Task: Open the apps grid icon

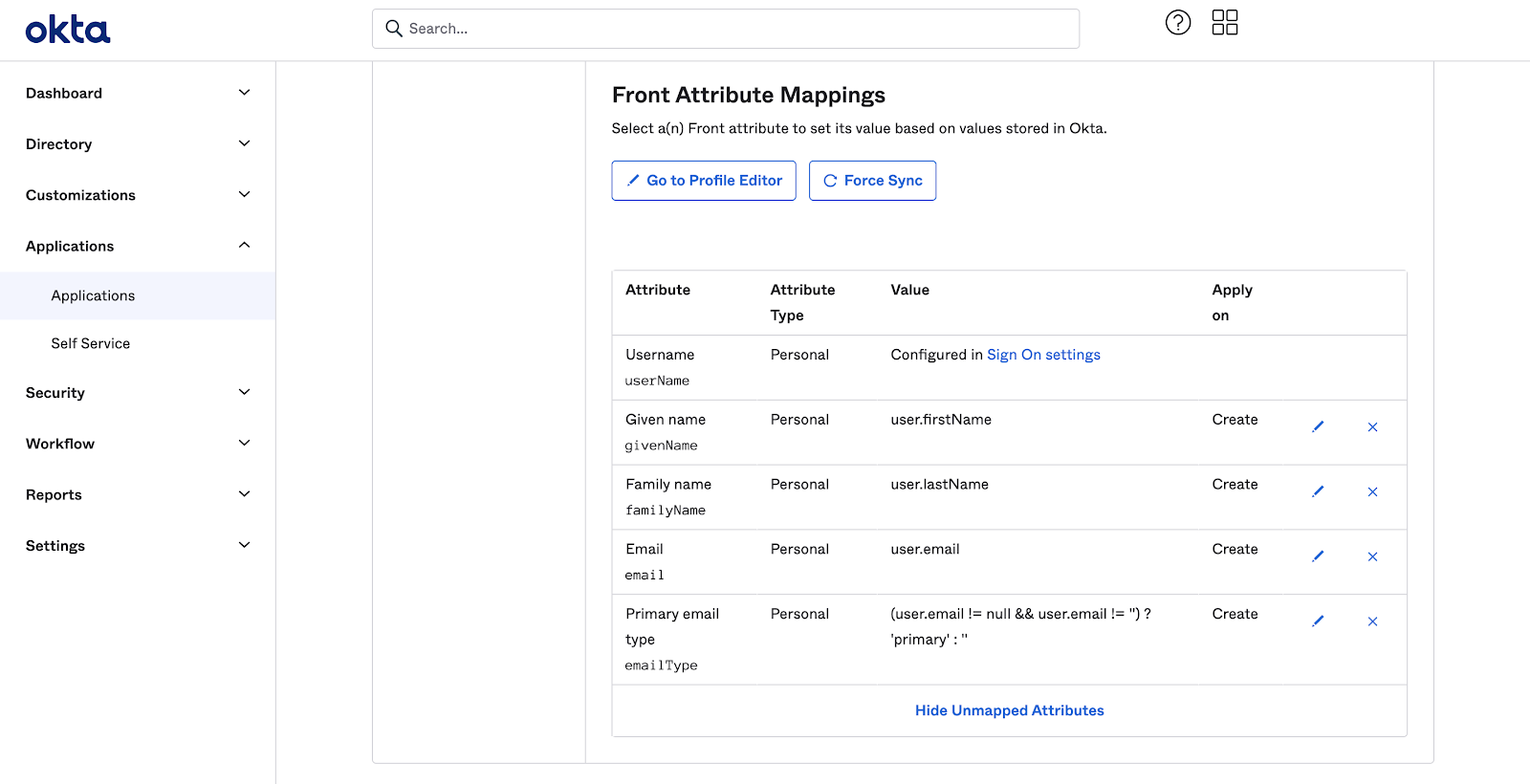Action: click(1225, 22)
